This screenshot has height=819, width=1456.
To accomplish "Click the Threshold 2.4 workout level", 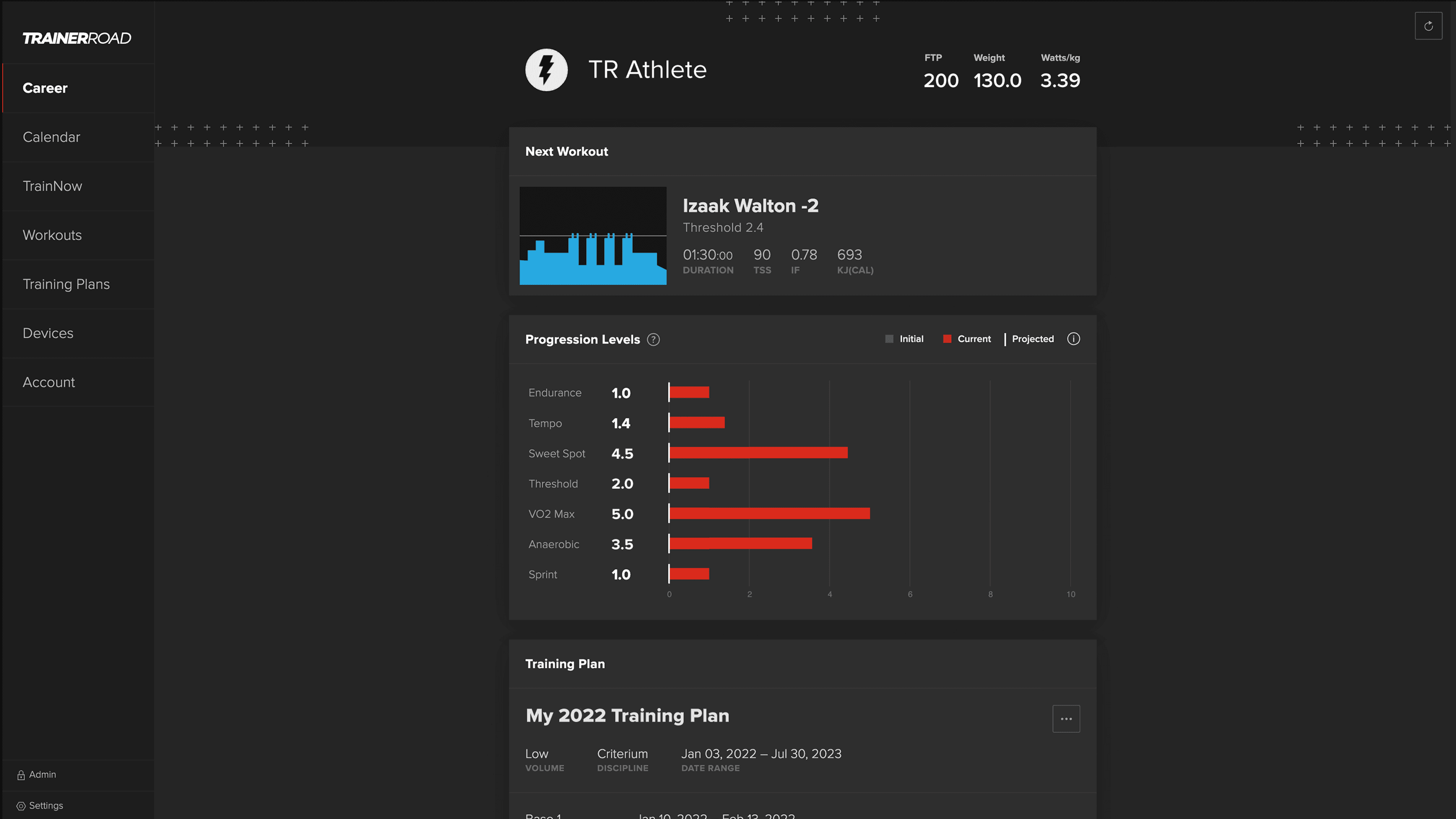I will click(x=723, y=227).
